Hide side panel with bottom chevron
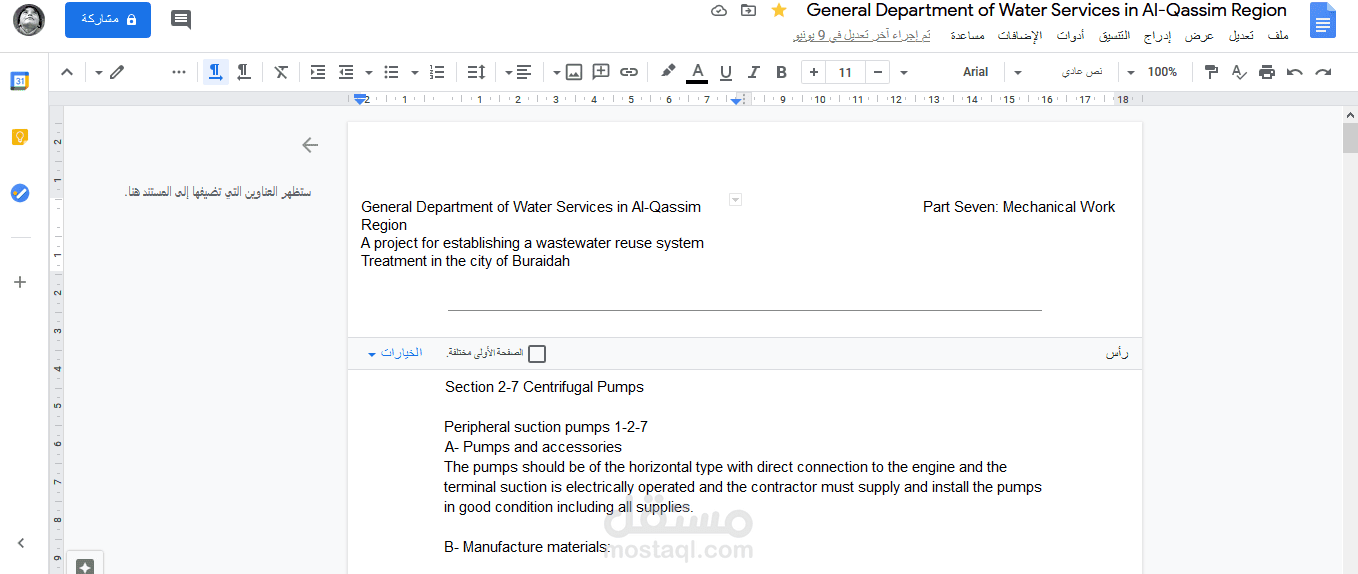1358x574 pixels. (20, 543)
